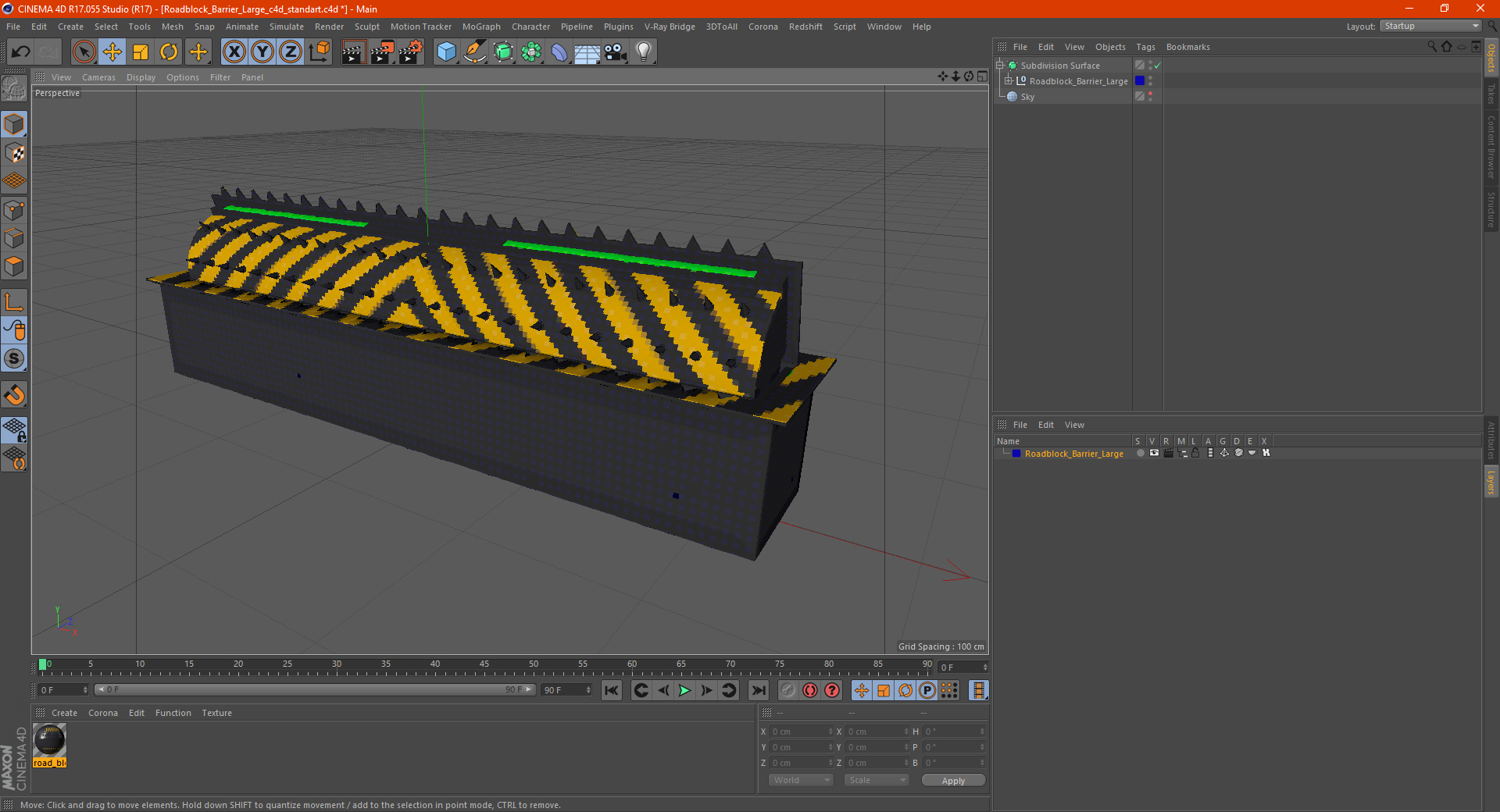
Task: Toggle visibility dots for Roadblock_Barrier_Large object
Action: click(1150, 81)
